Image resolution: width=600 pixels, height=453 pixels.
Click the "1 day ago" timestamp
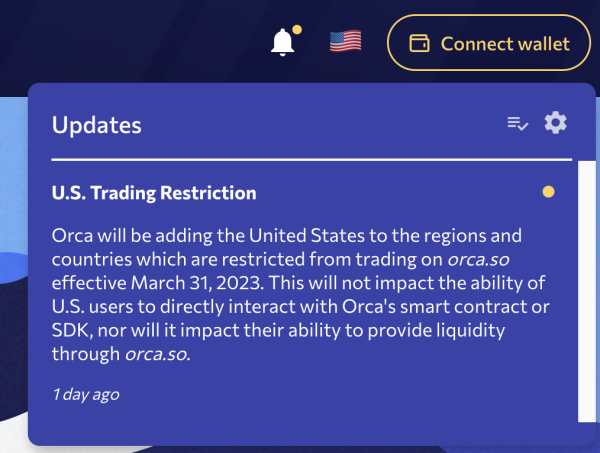[85, 394]
